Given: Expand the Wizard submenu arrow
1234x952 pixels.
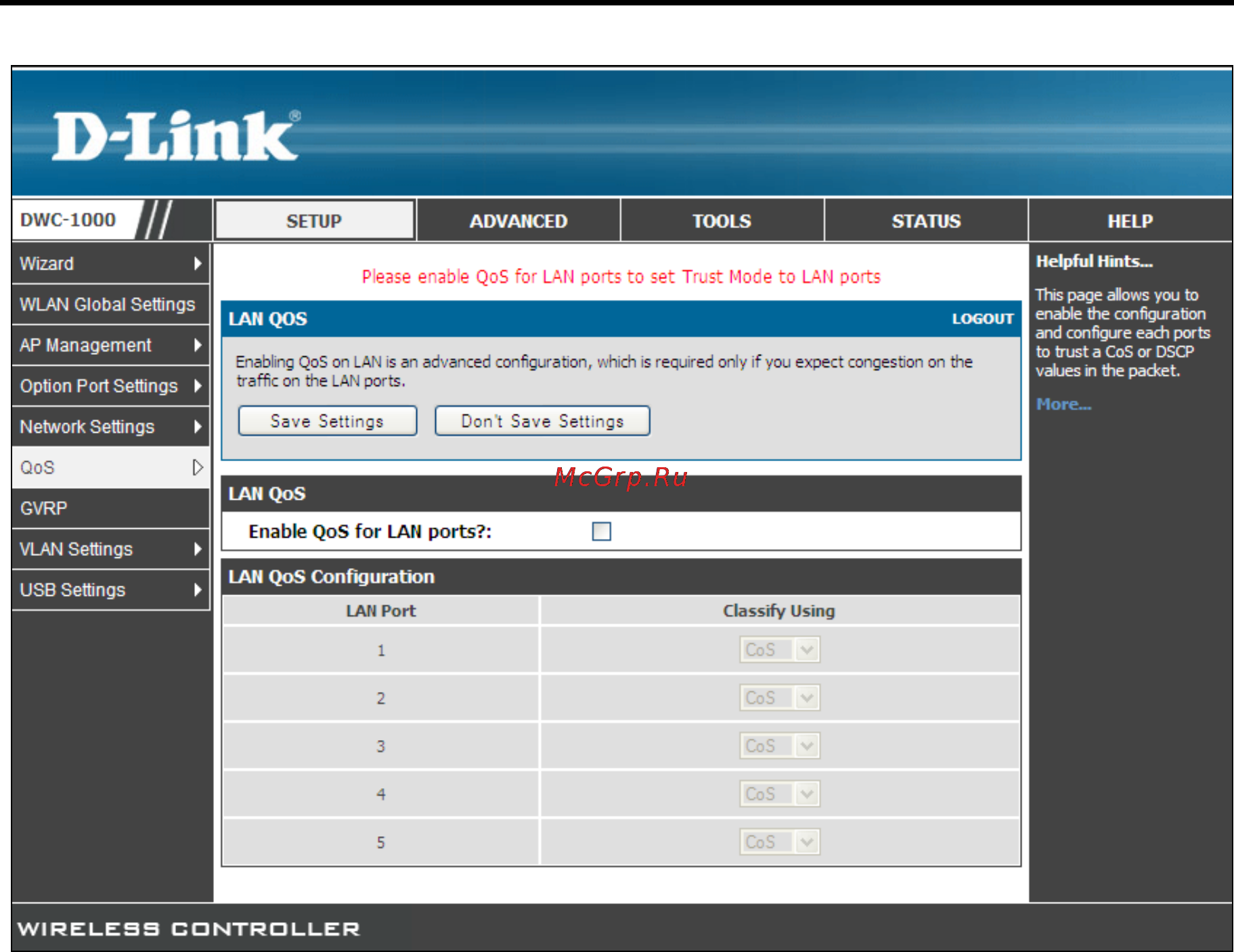Looking at the screenshot, I should pyautogui.click(x=198, y=263).
